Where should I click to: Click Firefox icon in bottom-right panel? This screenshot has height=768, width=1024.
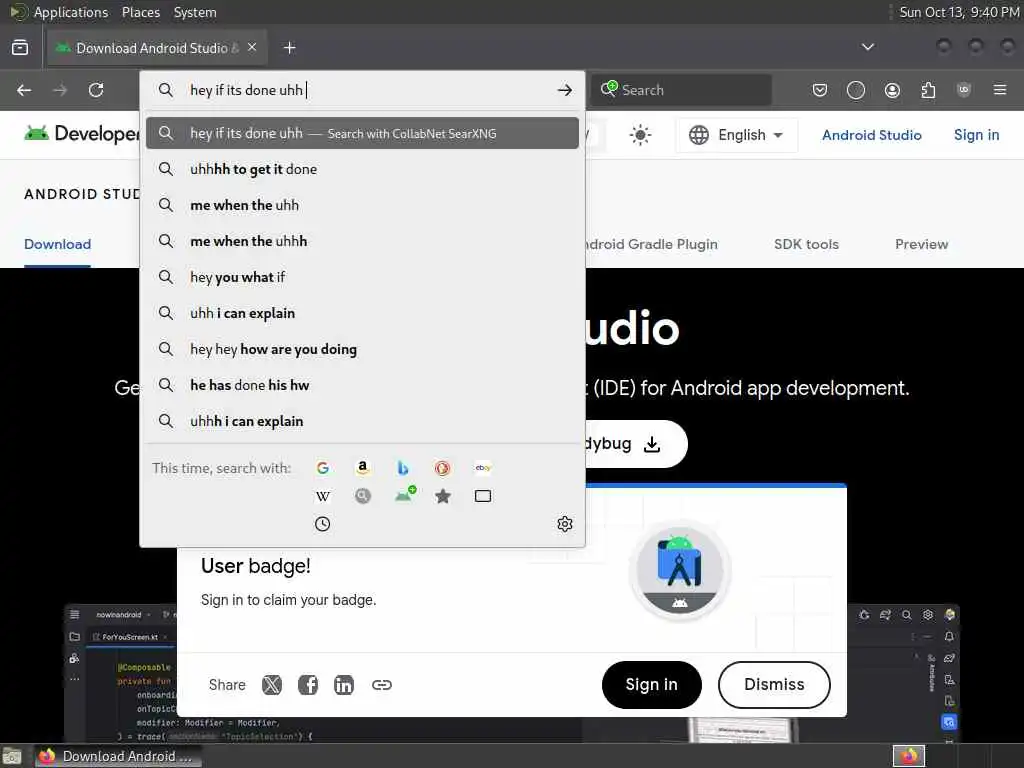909,756
